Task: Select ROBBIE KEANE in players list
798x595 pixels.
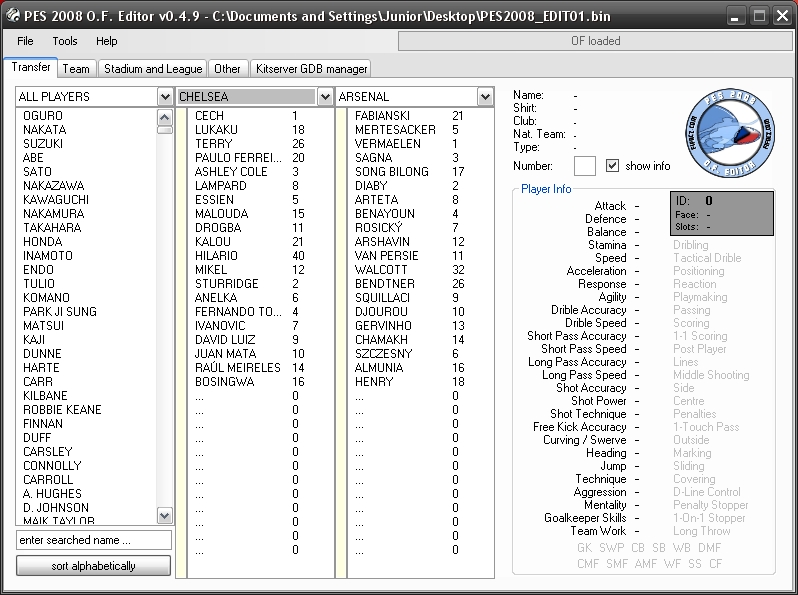Action: (62, 410)
